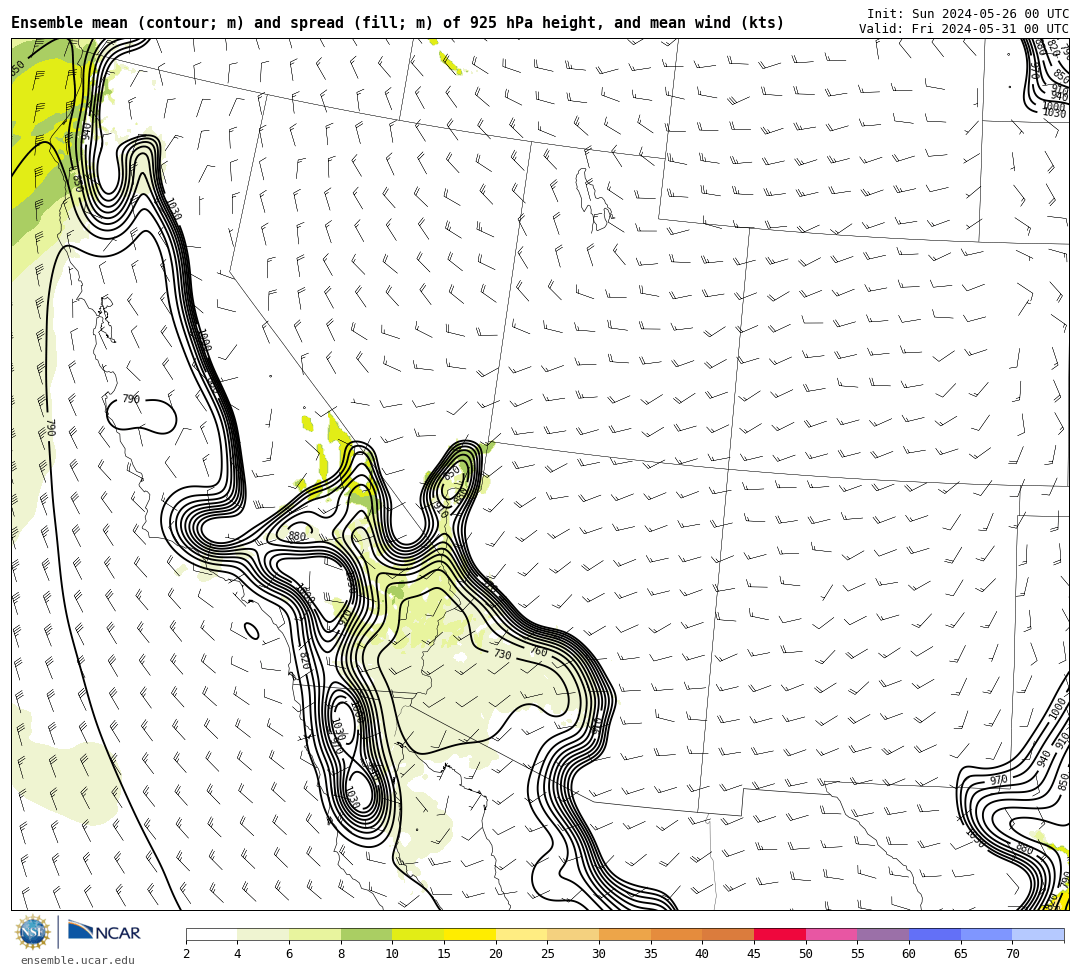Click the light orange 25–30 colorbar swatch
Viewport: 1080px width, 973px height.
point(573,934)
